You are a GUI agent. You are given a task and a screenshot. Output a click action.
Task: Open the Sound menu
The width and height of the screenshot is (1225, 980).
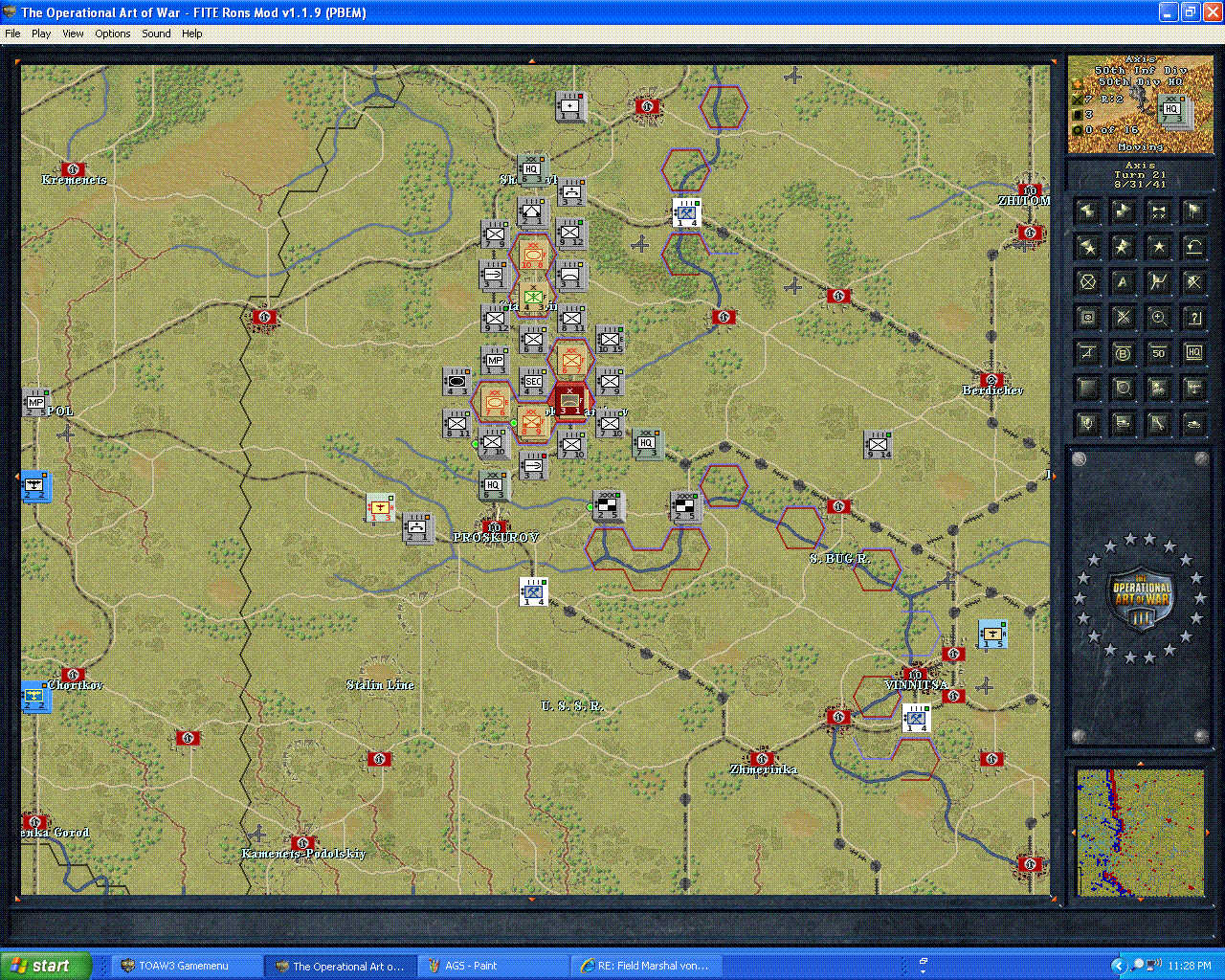tap(156, 33)
